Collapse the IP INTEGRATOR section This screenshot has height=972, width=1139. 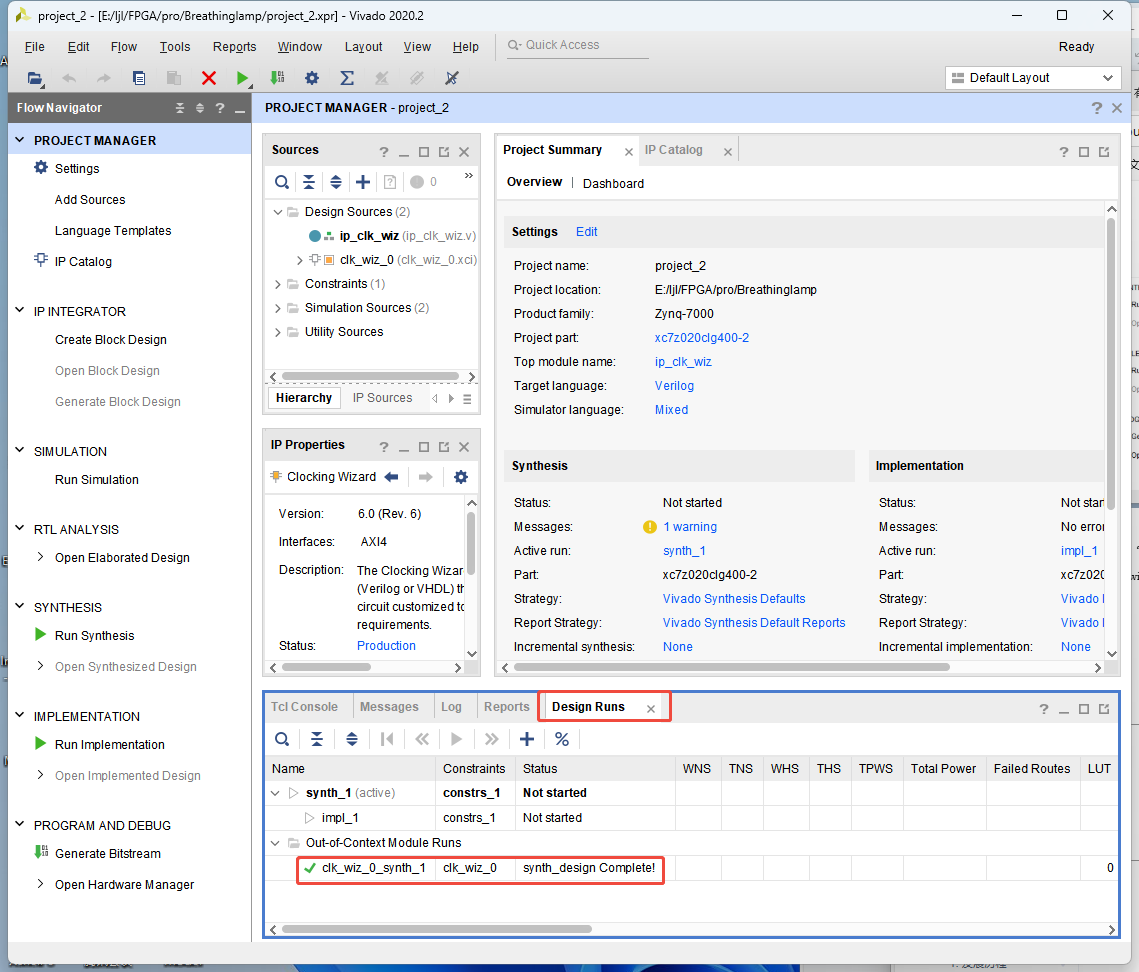pyautogui.click(x=20, y=310)
